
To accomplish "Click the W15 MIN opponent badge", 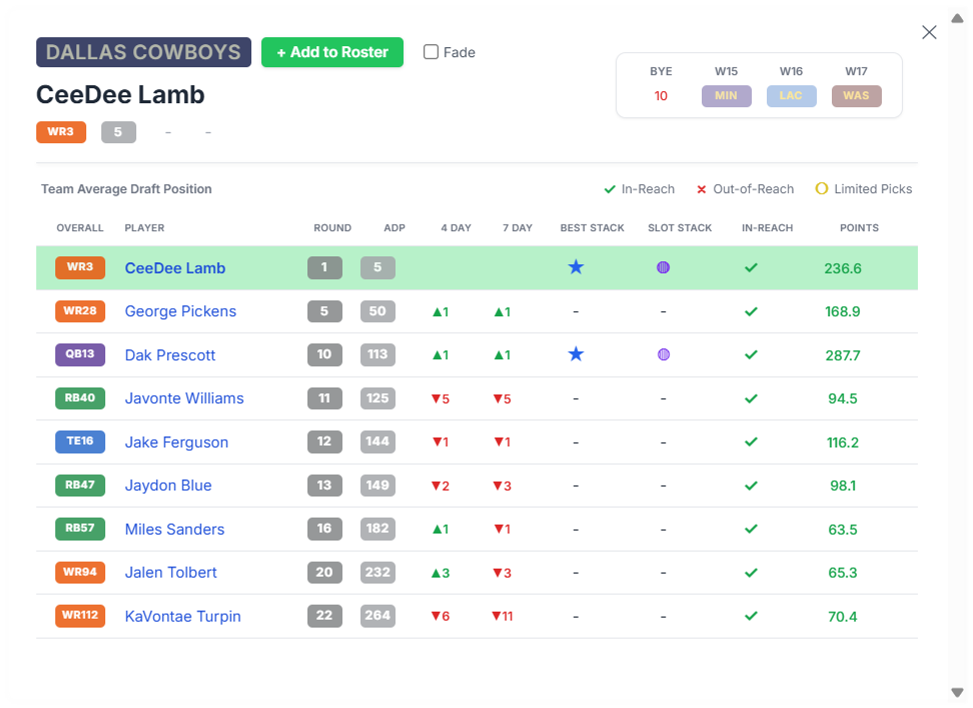I will pyautogui.click(x=726, y=96).
